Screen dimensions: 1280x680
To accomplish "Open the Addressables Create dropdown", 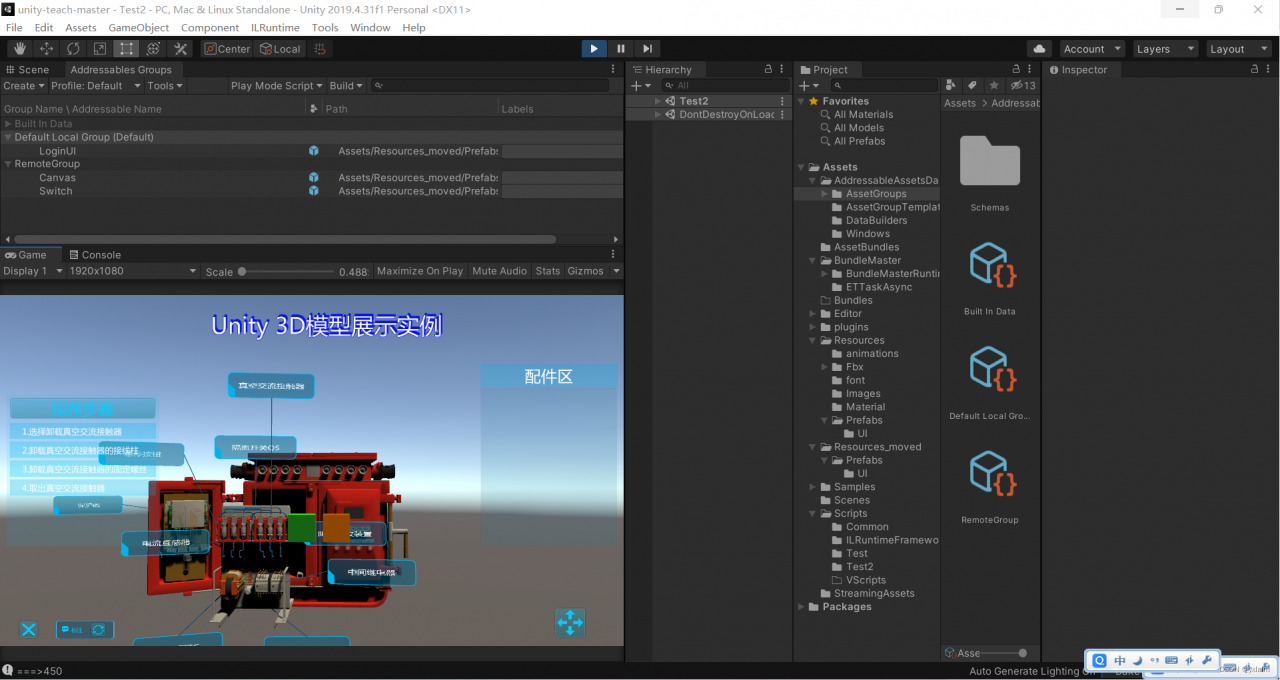I will (x=24, y=86).
